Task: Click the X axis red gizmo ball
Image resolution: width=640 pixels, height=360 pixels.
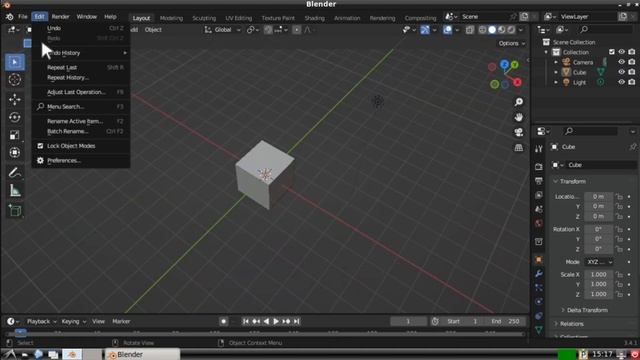Action: (x=517, y=82)
